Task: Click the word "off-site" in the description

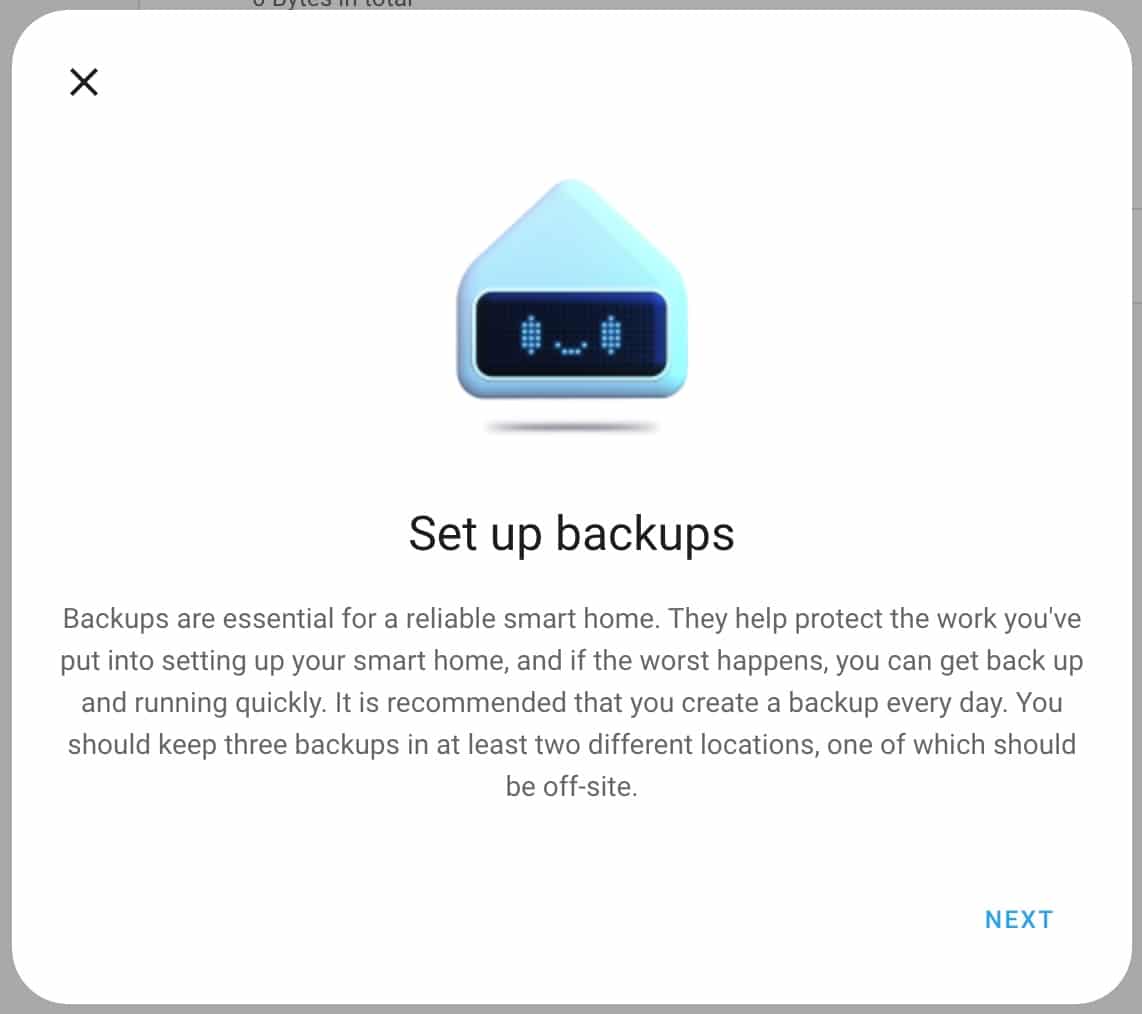Action: pyautogui.click(x=586, y=787)
